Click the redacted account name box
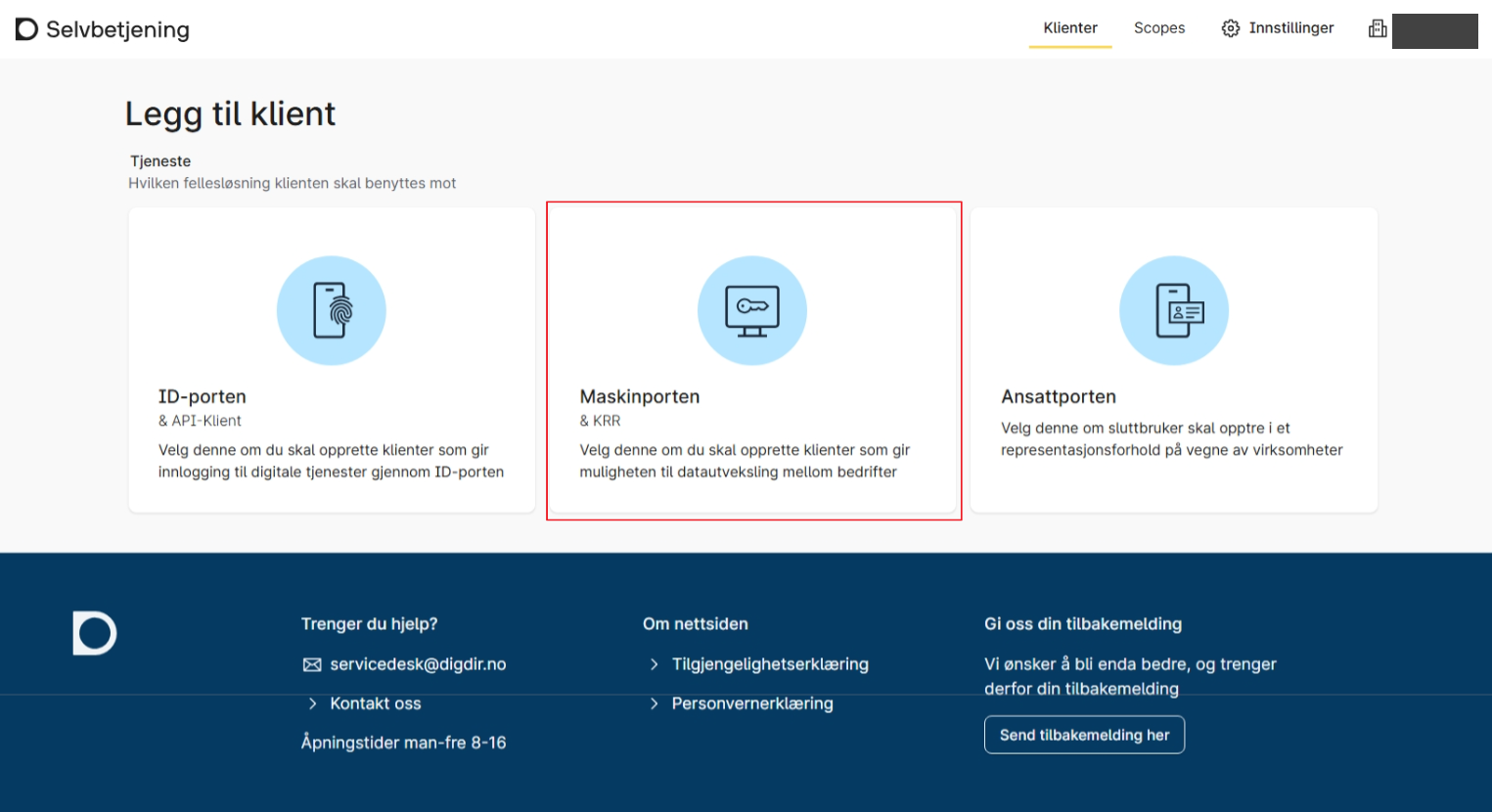 tap(1434, 30)
